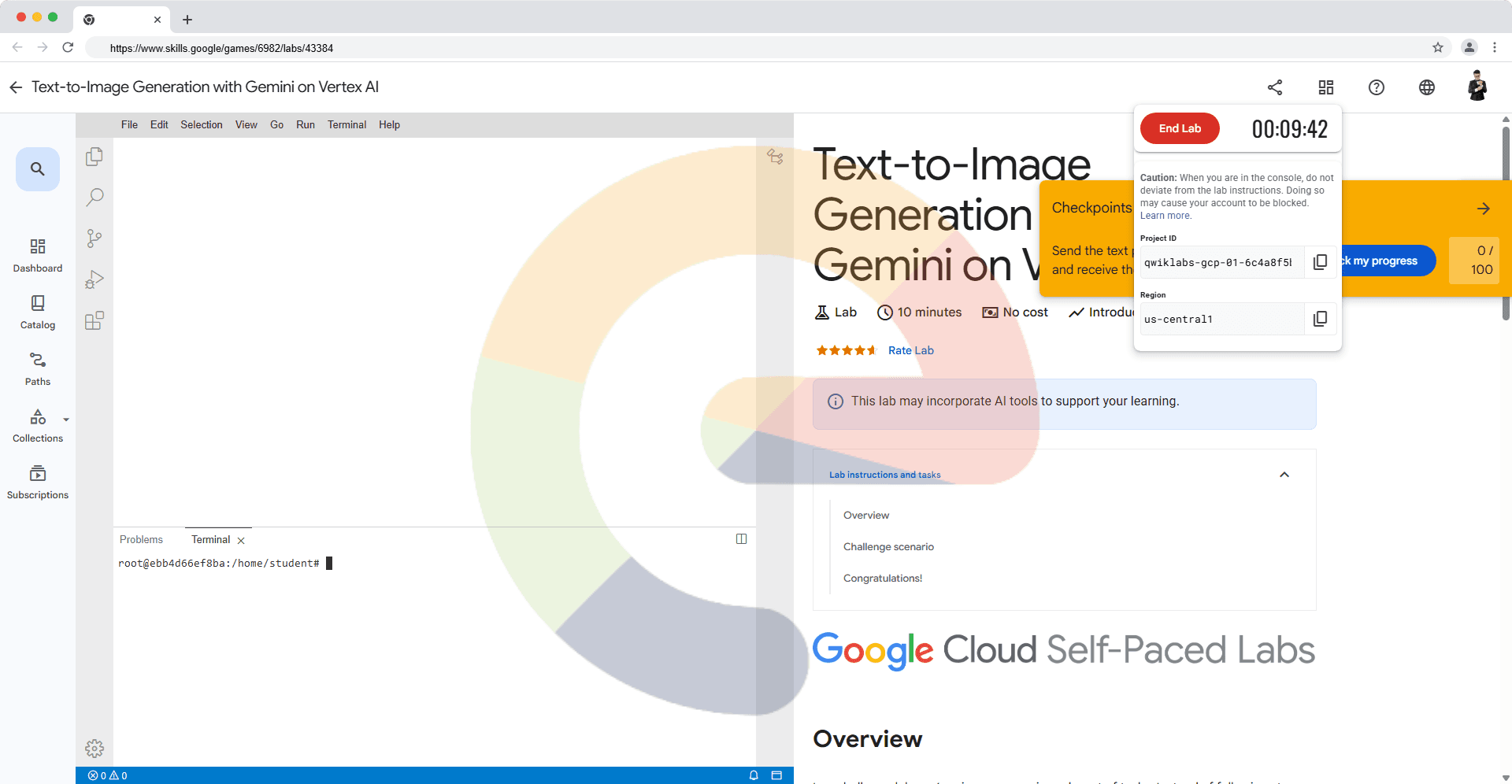Open the Terminal menu in the menu bar
This screenshot has height=784, width=1512.
tap(346, 124)
